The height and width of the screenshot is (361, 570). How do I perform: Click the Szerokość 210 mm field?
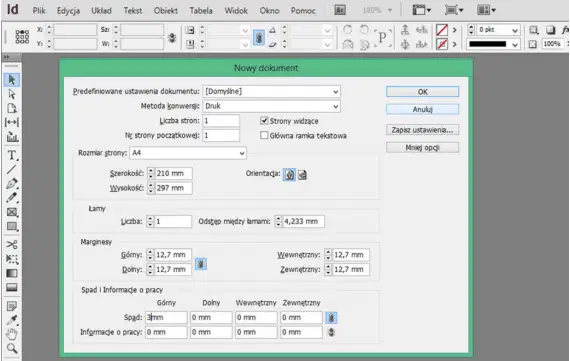coord(173,173)
